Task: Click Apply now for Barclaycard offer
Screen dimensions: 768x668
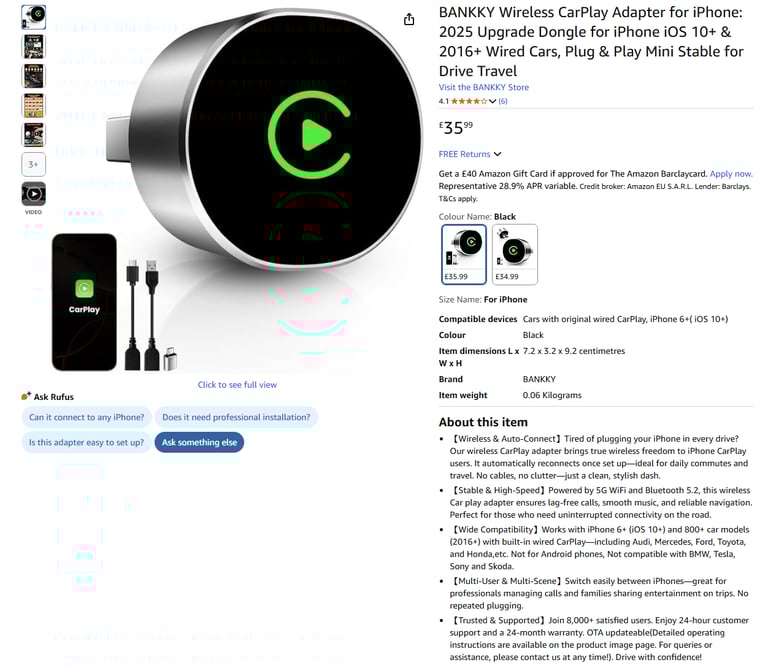Action: point(731,174)
